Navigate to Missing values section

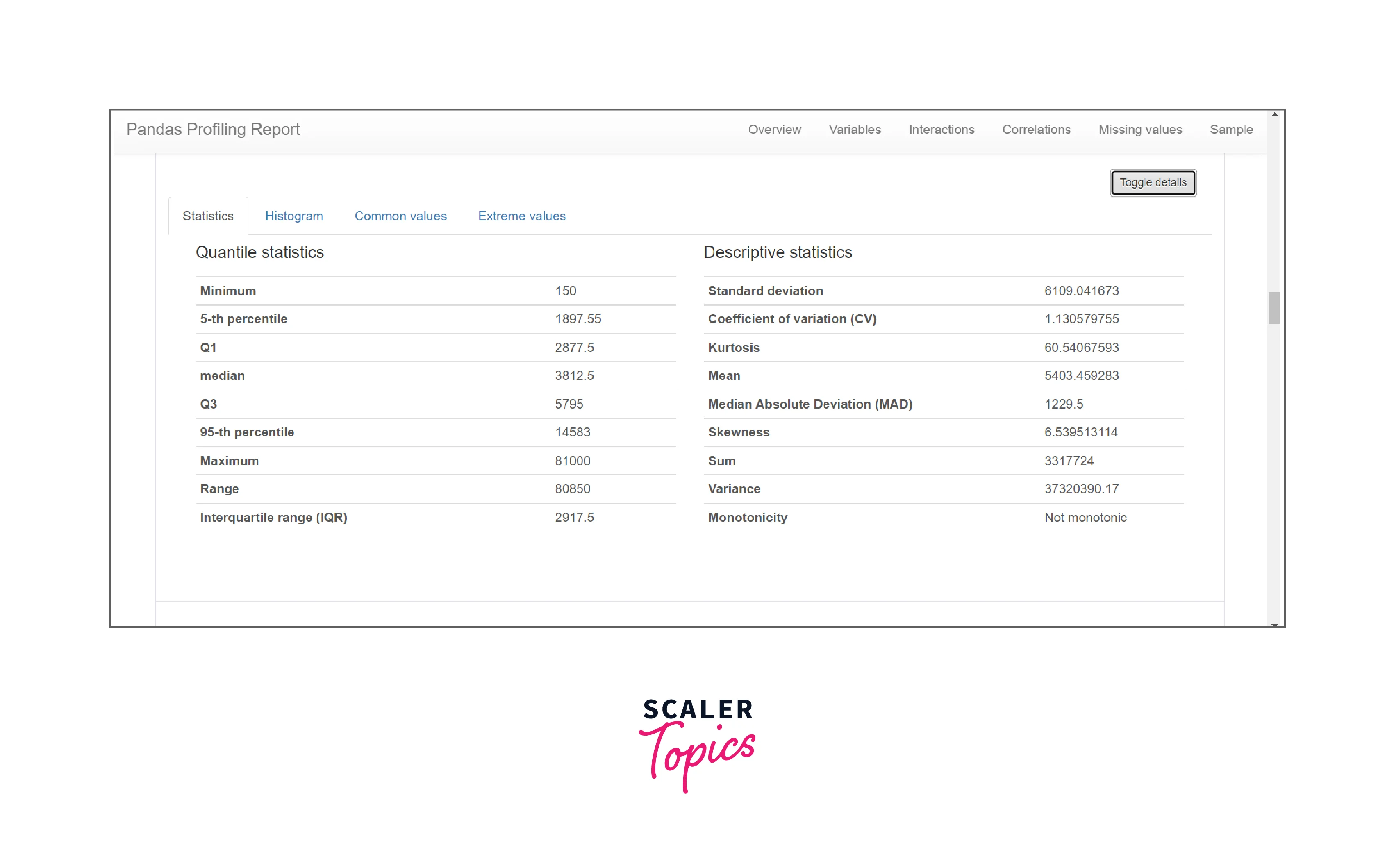(1139, 130)
